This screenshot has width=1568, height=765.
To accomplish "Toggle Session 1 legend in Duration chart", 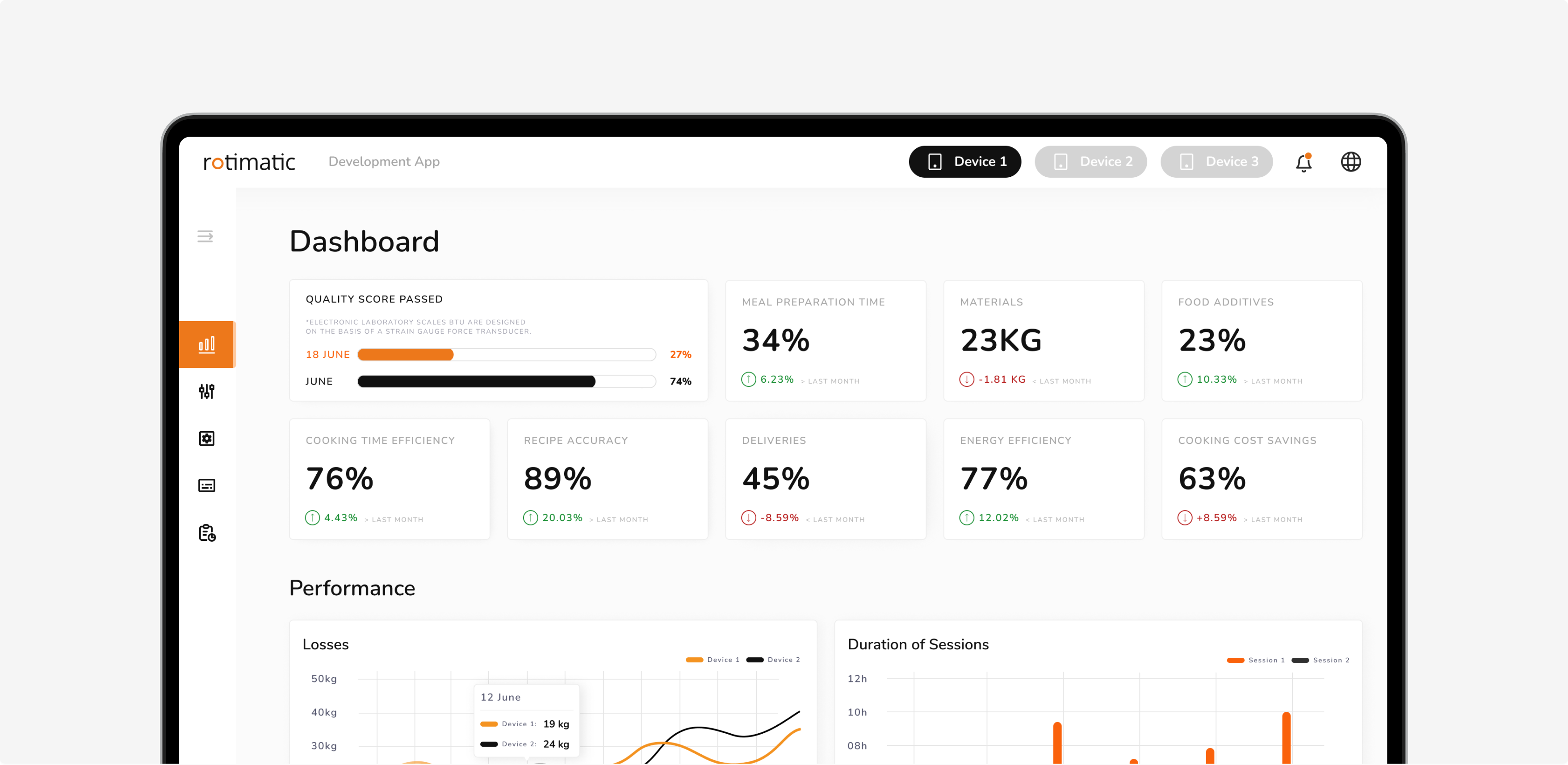I will tap(1256, 660).
